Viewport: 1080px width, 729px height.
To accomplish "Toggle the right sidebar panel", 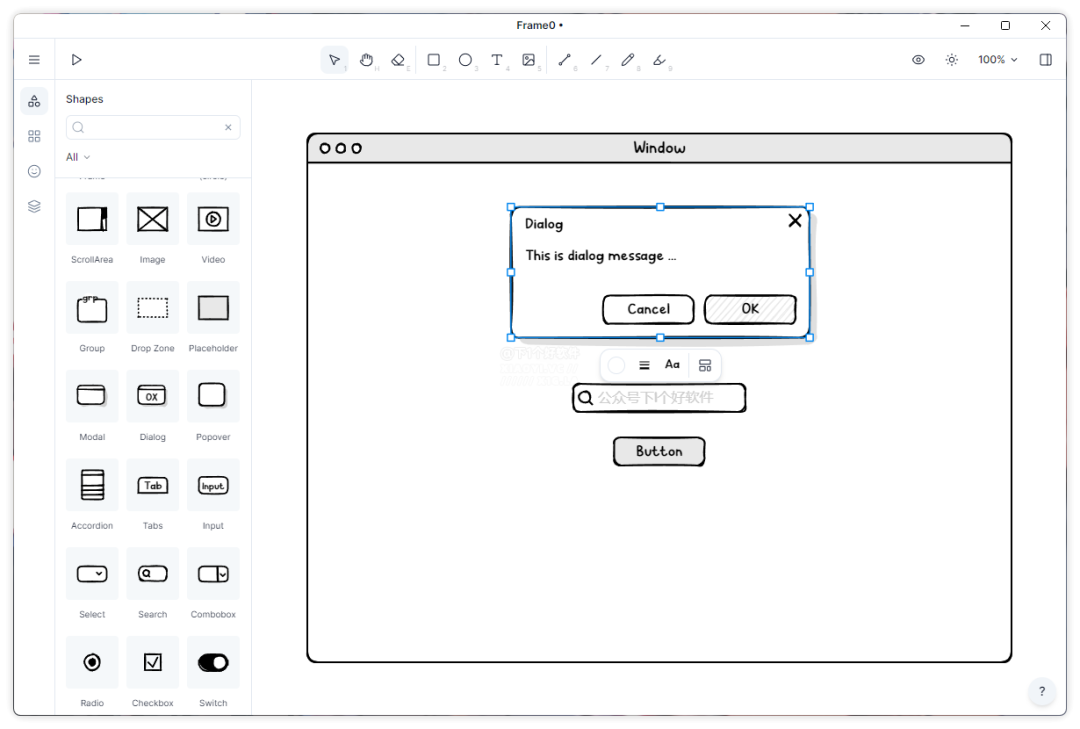I will (x=1046, y=60).
